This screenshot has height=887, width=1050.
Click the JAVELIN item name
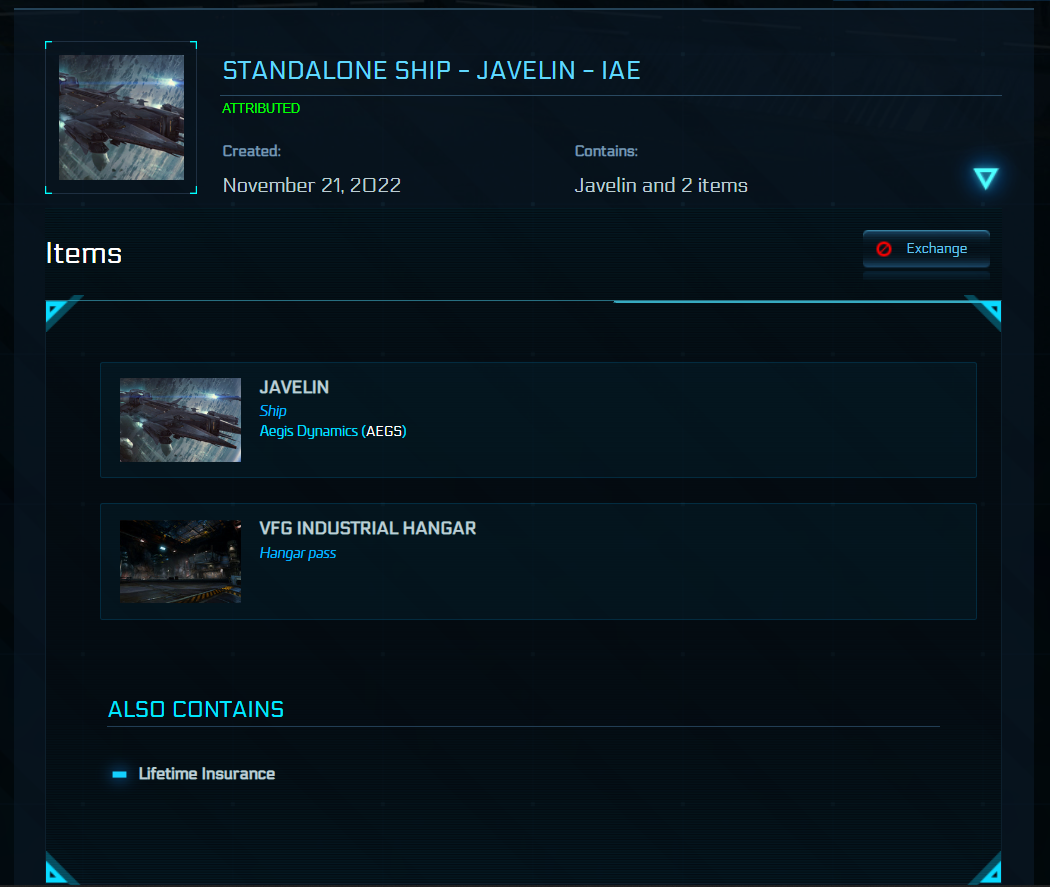(x=294, y=388)
